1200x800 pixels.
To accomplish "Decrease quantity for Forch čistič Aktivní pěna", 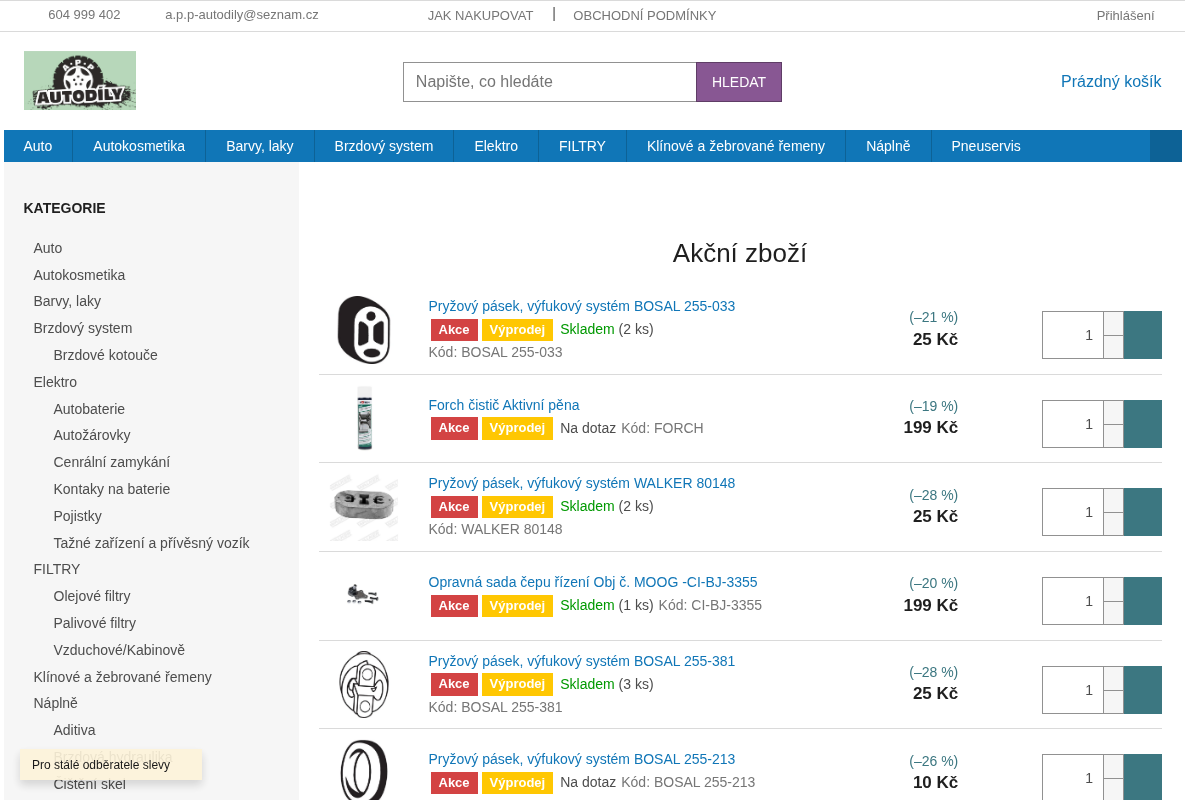I will pos(1113,436).
